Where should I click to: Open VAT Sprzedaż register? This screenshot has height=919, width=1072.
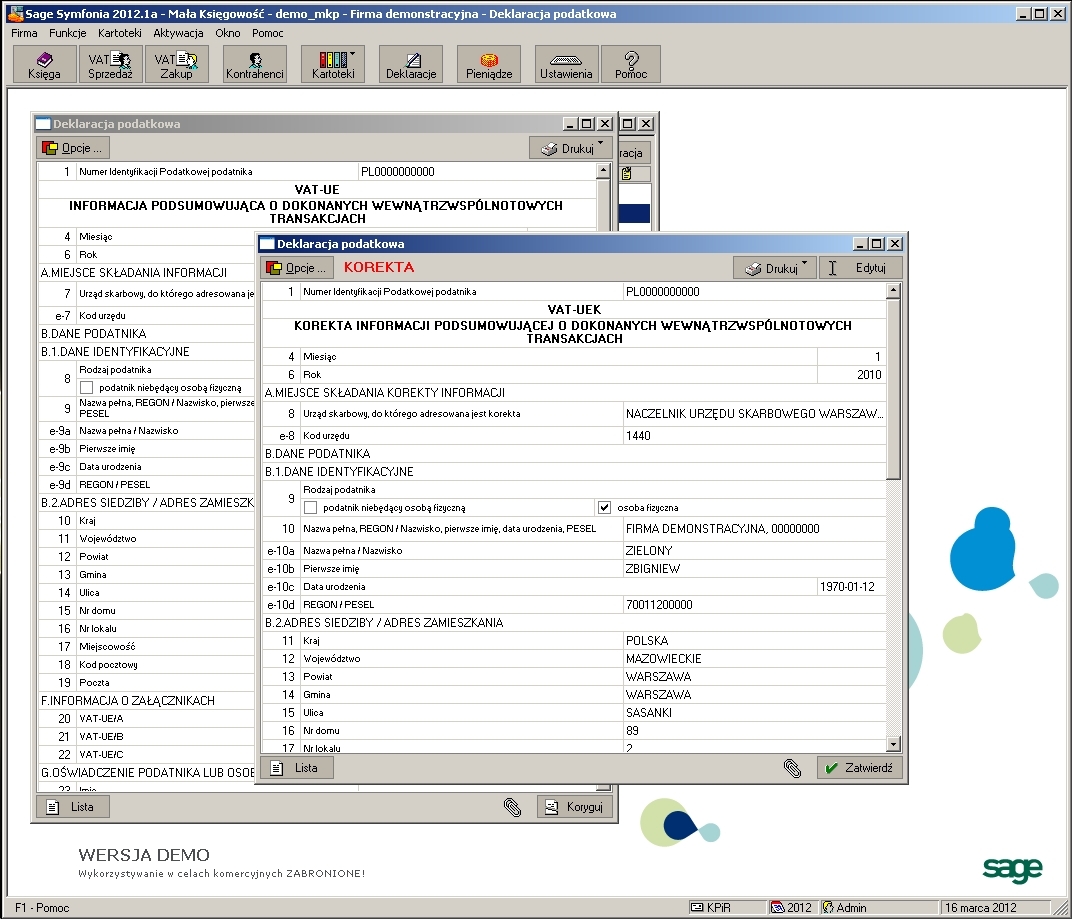[110, 64]
